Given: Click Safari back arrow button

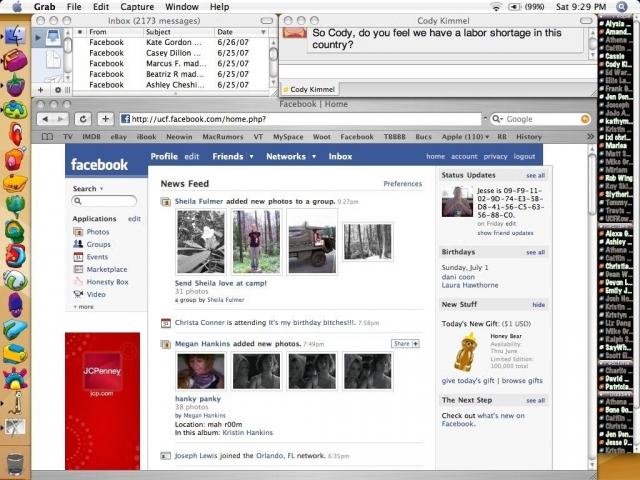Looking at the screenshot, I should 45,119.
